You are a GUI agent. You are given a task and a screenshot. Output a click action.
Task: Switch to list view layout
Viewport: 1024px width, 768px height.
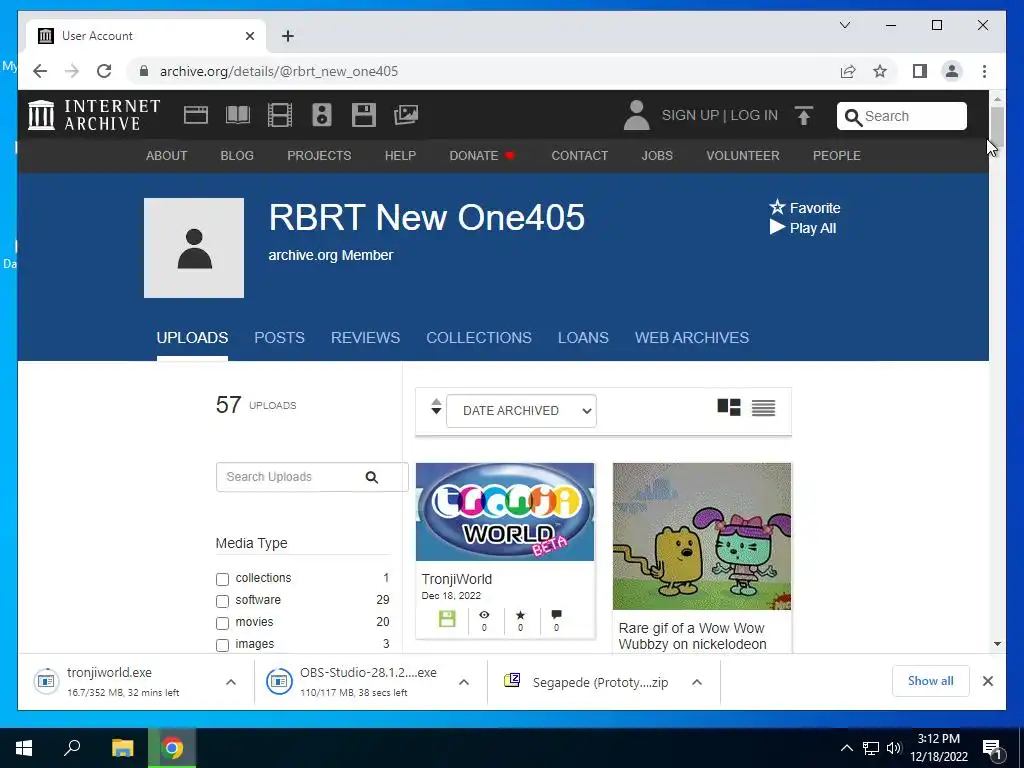[763, 408]
